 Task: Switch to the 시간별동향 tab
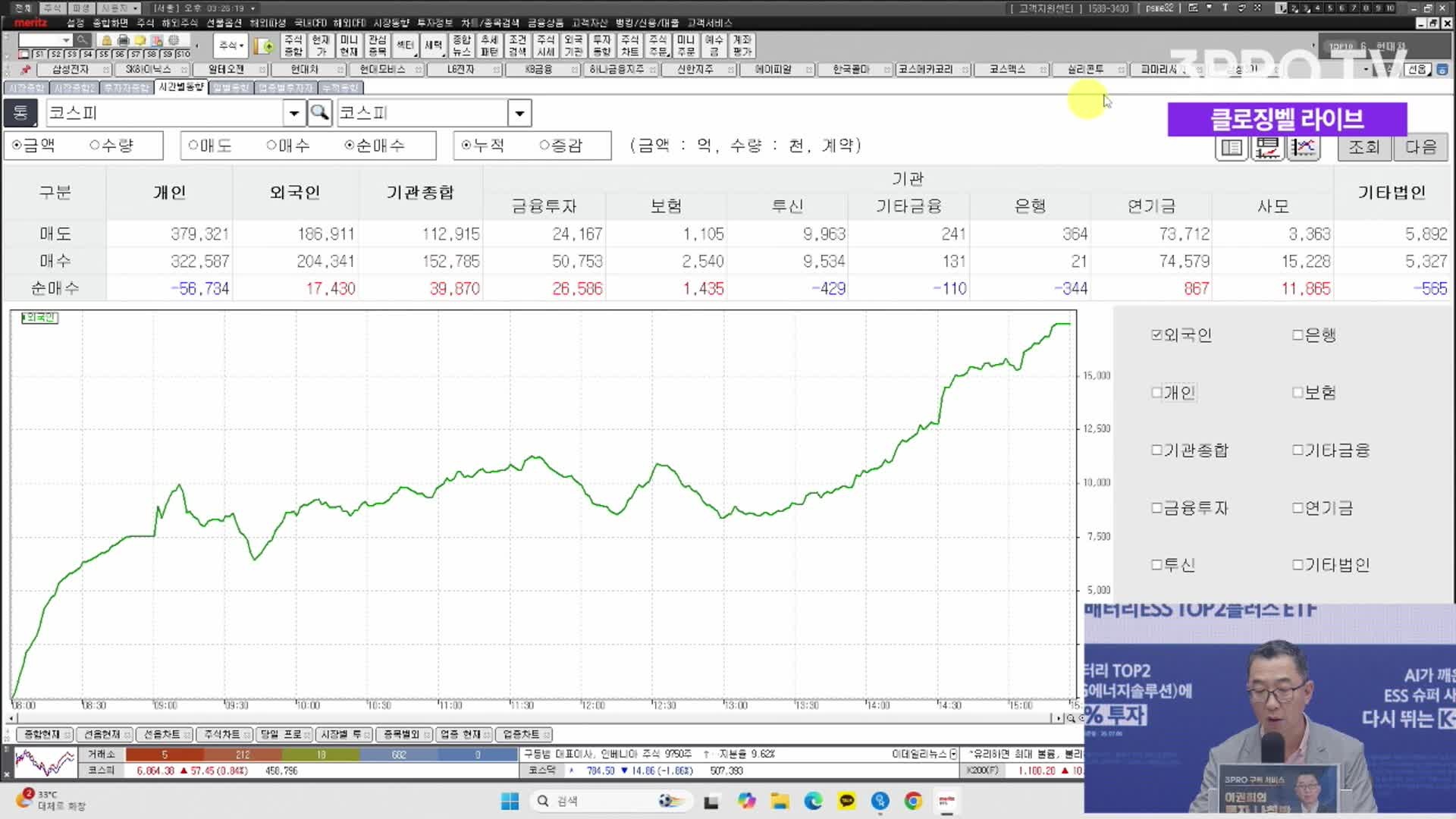(181, 87)
